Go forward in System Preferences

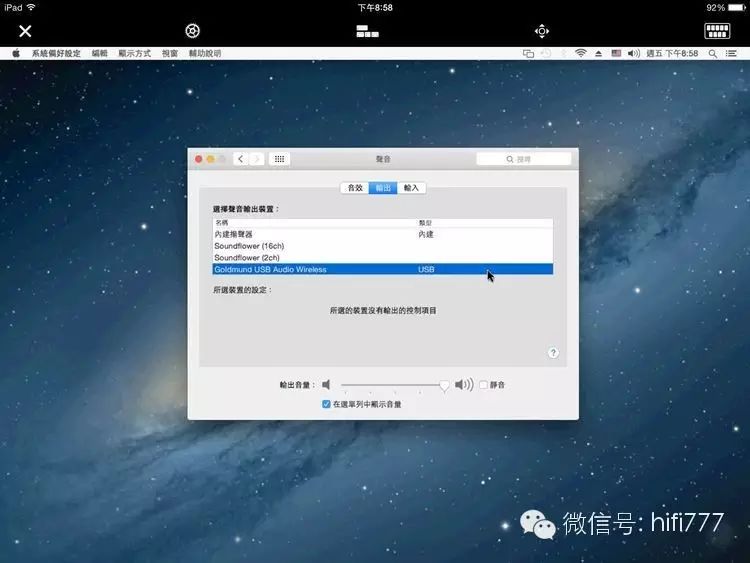coord(256,159)
